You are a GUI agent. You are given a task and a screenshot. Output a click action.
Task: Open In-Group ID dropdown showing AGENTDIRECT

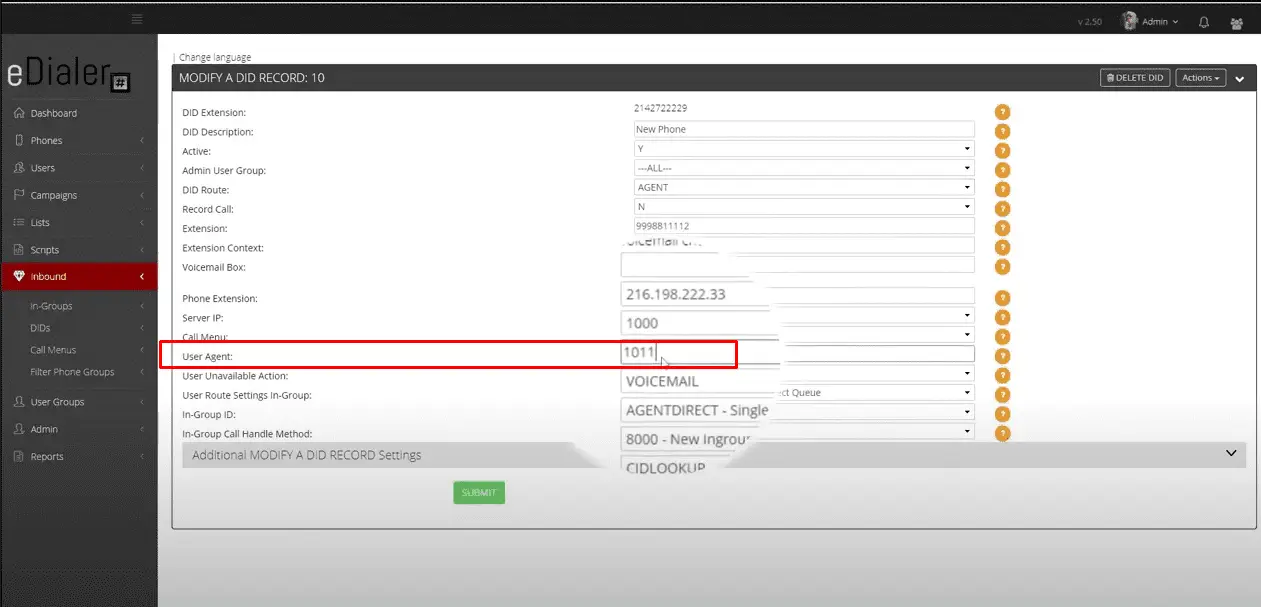tap(797, 412)
